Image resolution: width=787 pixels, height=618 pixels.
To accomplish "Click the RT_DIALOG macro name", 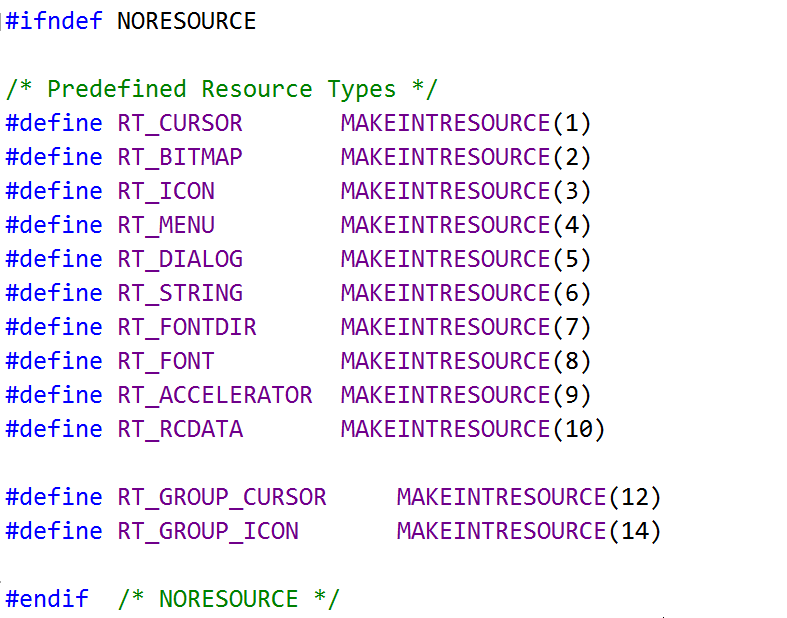I will click(x=180, y=259).
